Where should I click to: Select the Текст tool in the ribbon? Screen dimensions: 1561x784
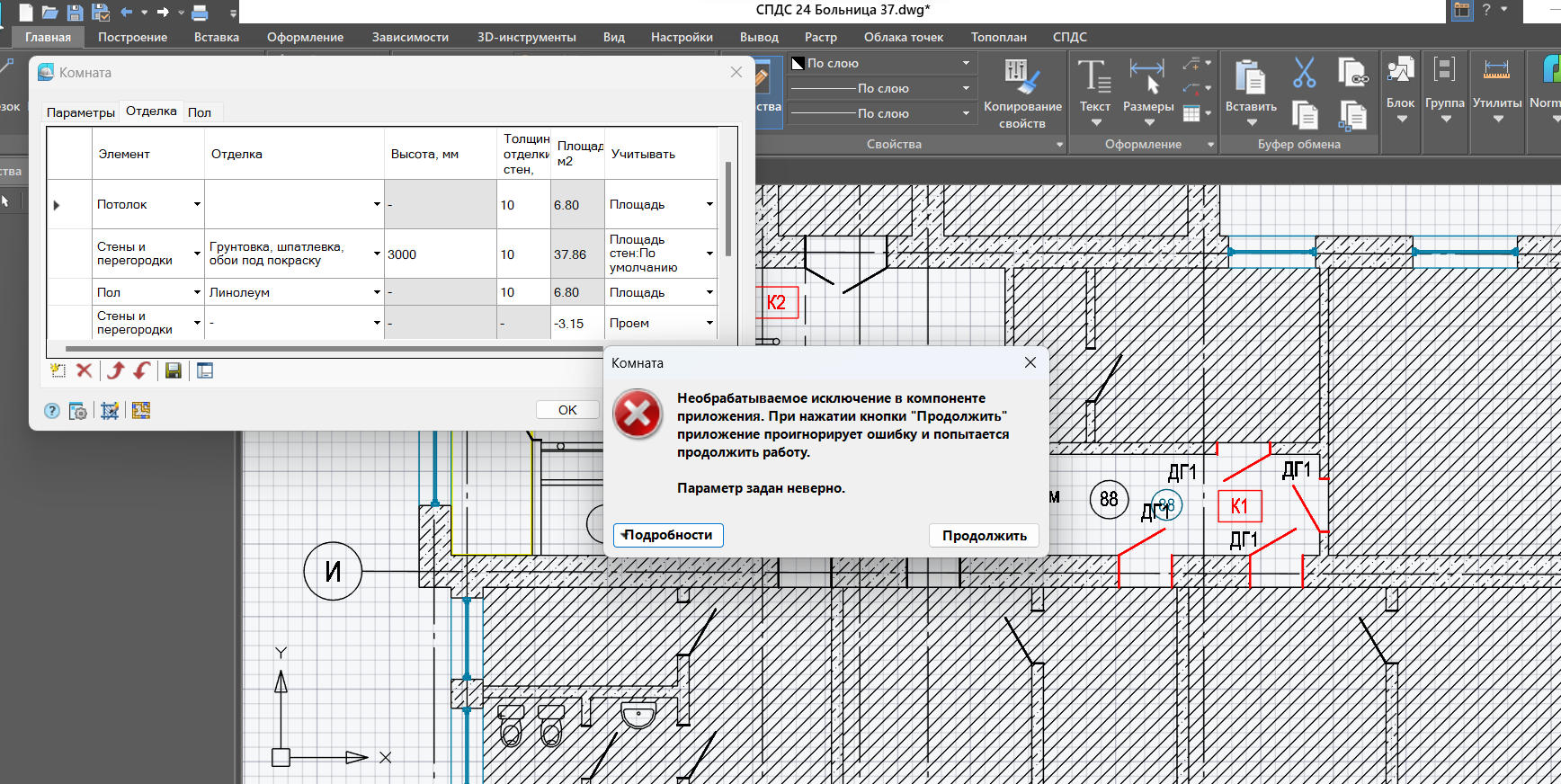click(1094, 90)
